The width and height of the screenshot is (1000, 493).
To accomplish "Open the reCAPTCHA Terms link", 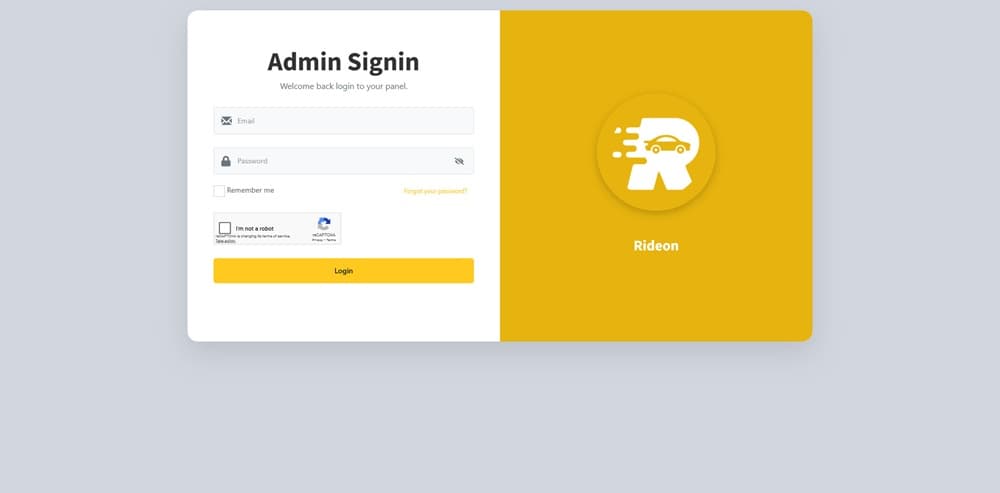I will point(330,240).
